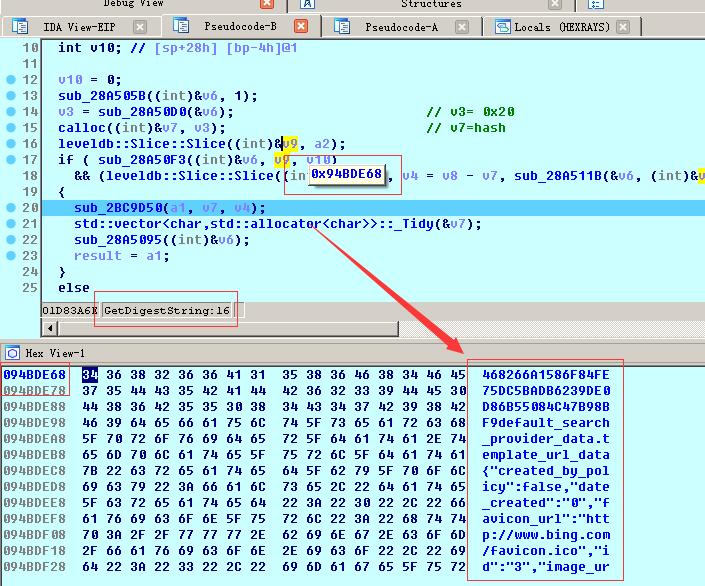Viewport: 705px width, 586px height.
Task: Close the Debug View panel
Action: pos(267,4)
